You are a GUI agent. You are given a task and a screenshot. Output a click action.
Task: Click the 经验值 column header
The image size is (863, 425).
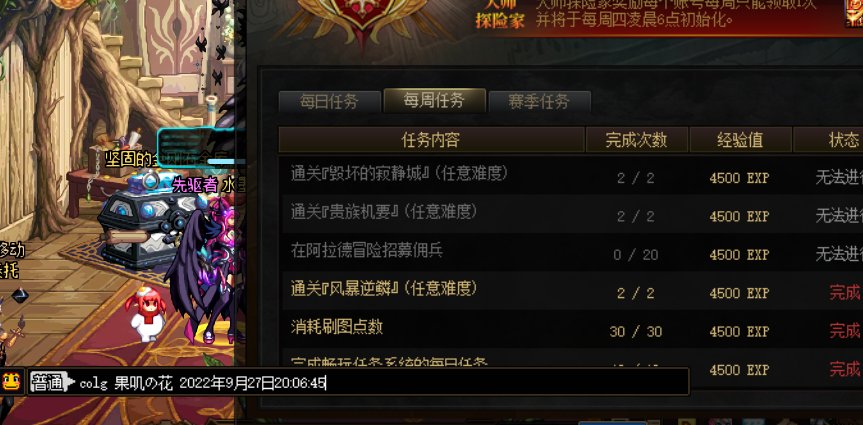740,140
